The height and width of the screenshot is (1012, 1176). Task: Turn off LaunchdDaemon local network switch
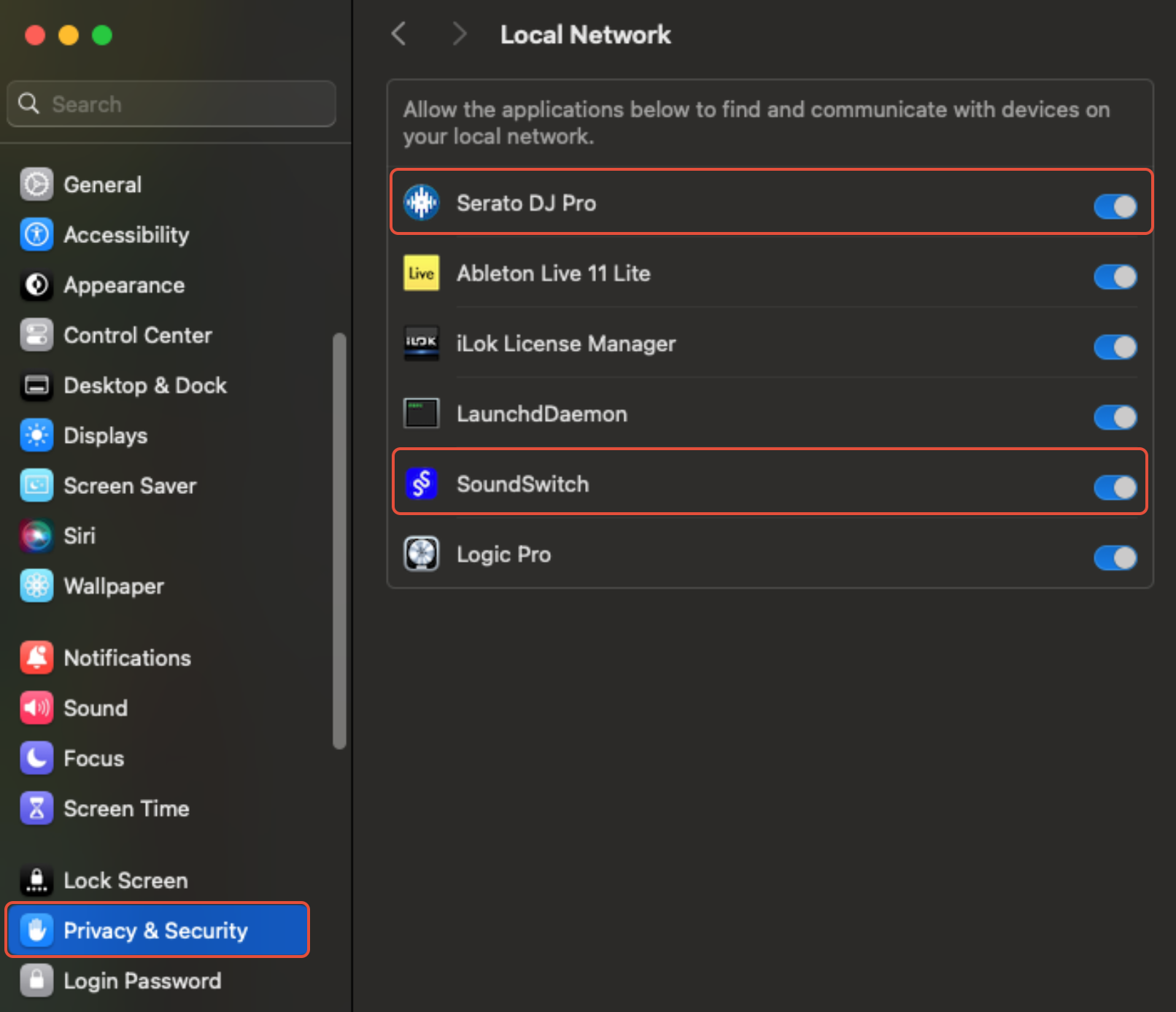pos(1115,417)
